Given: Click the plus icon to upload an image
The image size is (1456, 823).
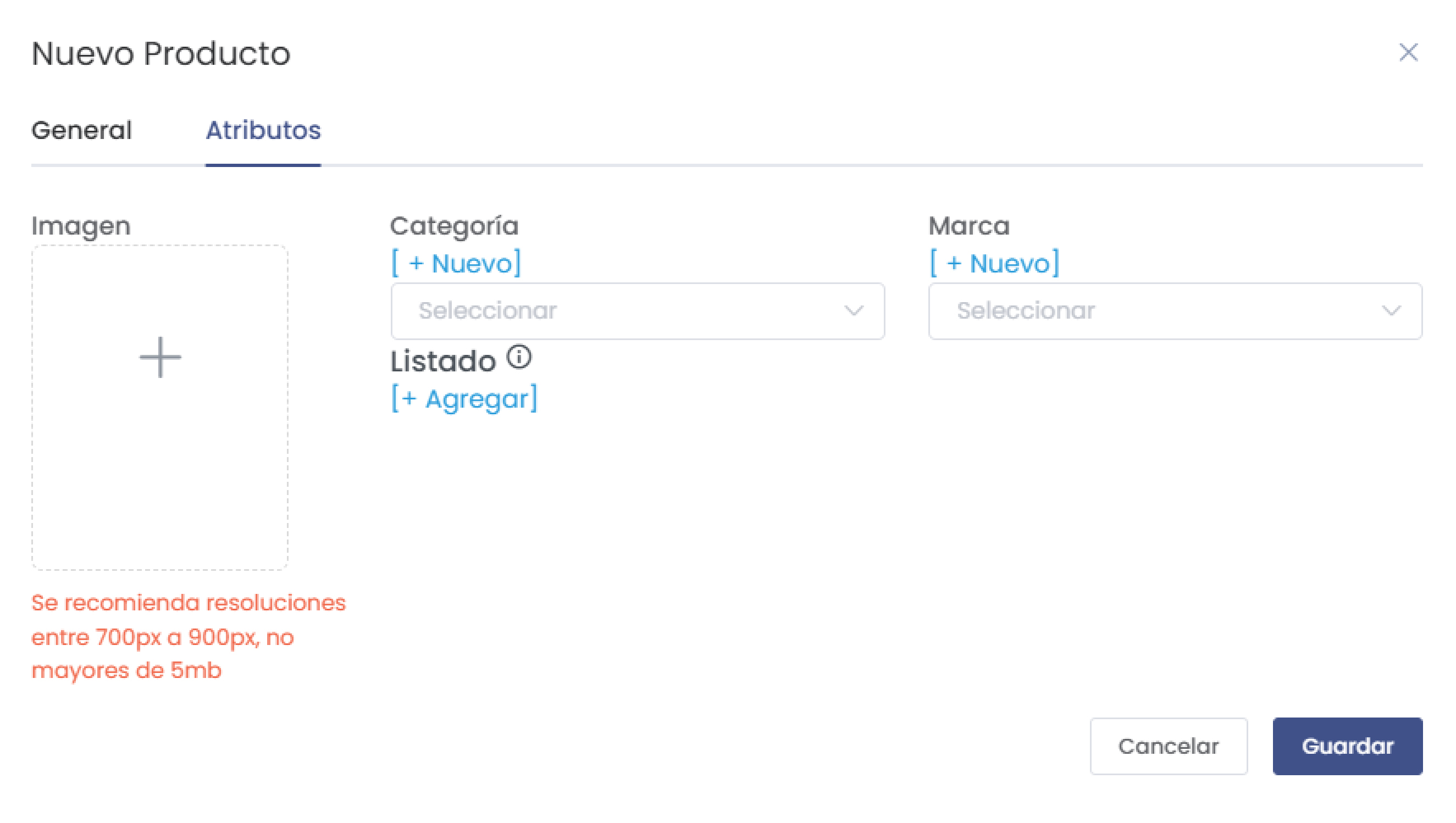Looking at the screenshot, I should tap(160, 356).
